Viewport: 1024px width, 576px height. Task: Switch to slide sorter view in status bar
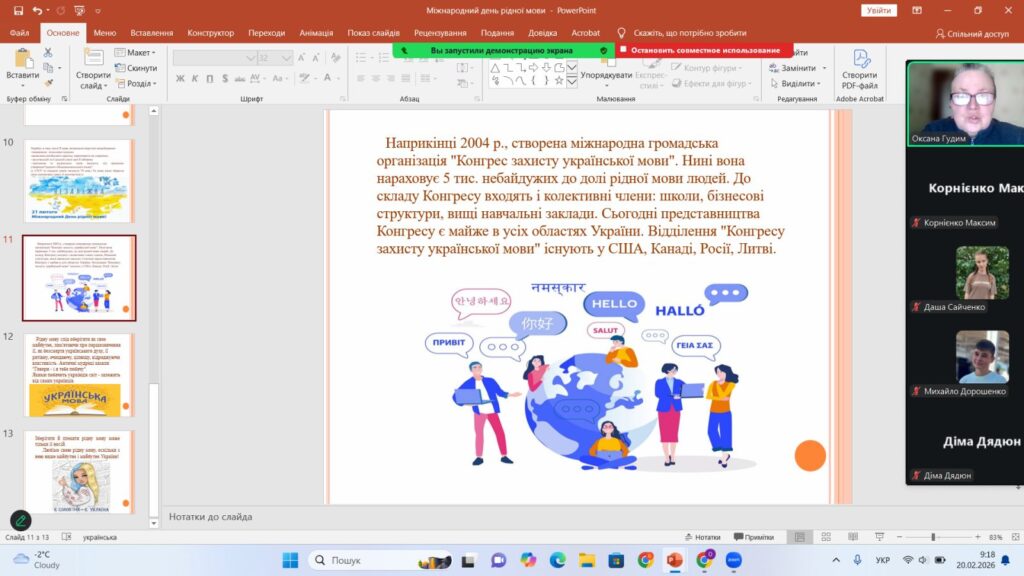tap(826, 537)
